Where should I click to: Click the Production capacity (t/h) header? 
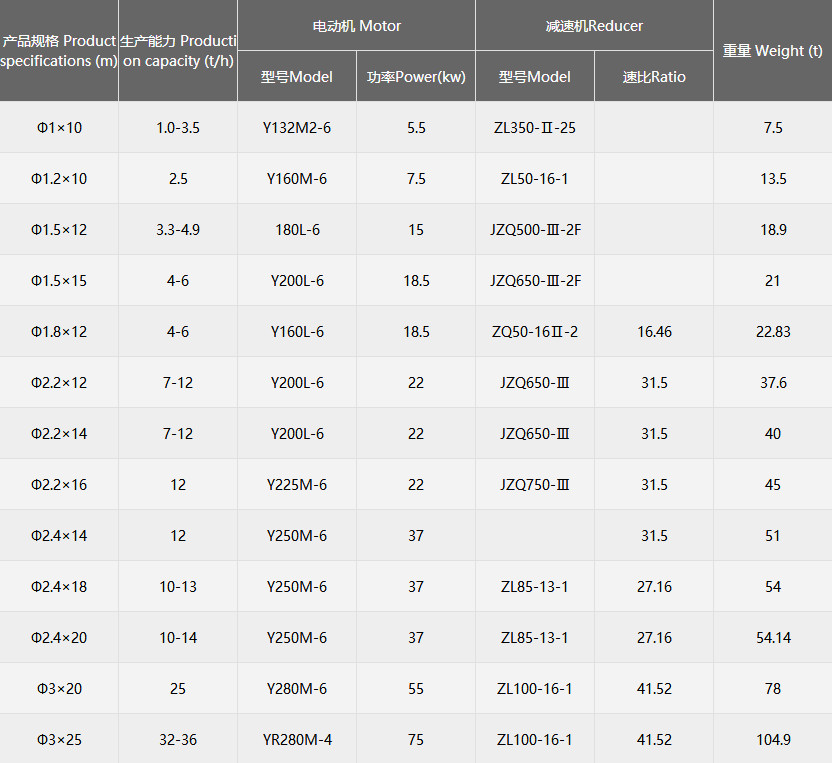click(178, 51)
